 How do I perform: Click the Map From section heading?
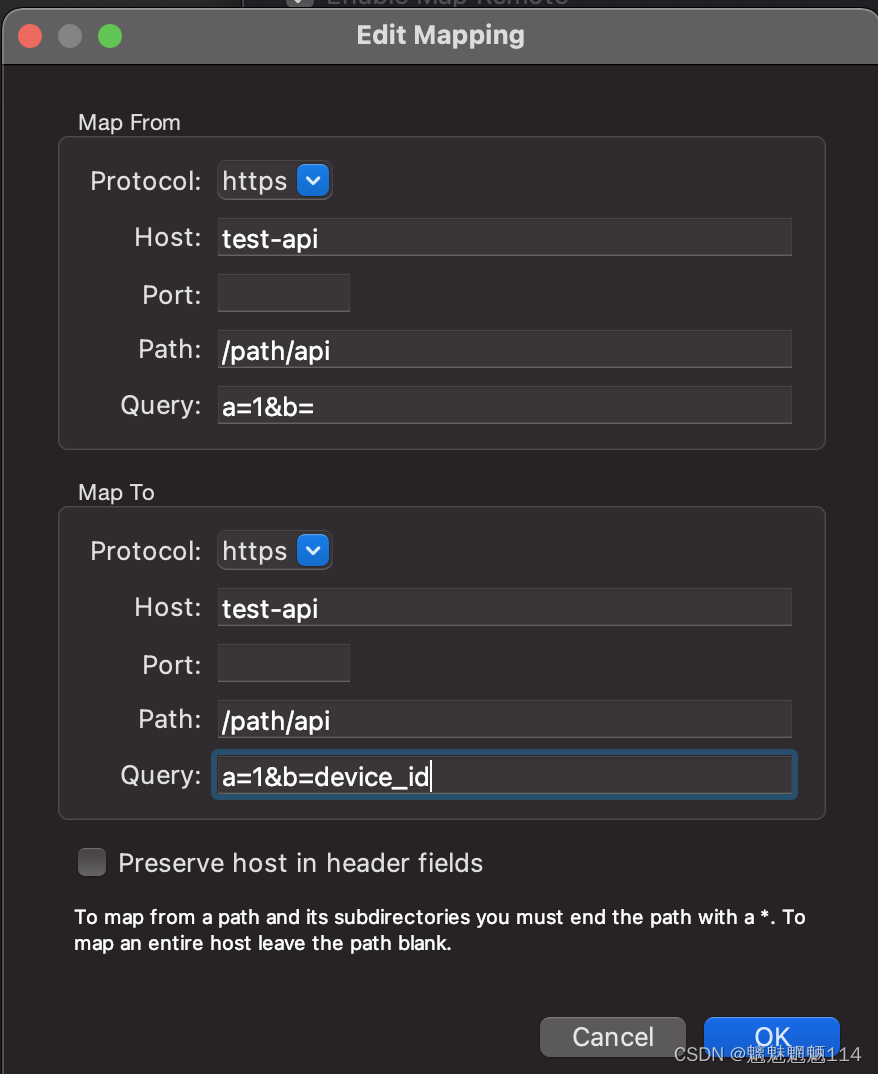[128, 122]
